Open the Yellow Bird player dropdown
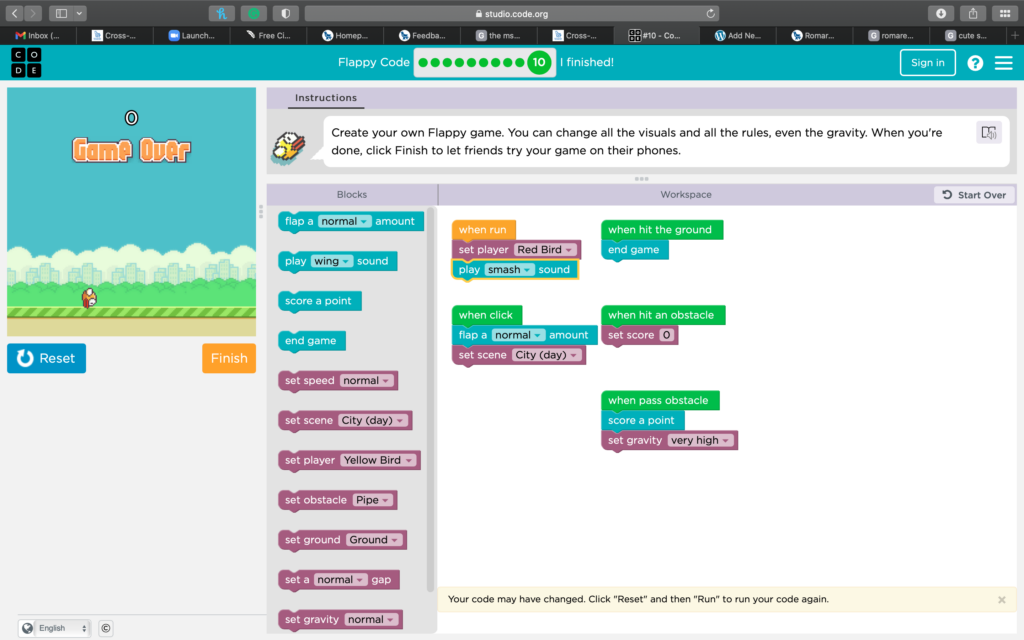Viewport: 1024px width, 640px height. click(x=378, y=460)
